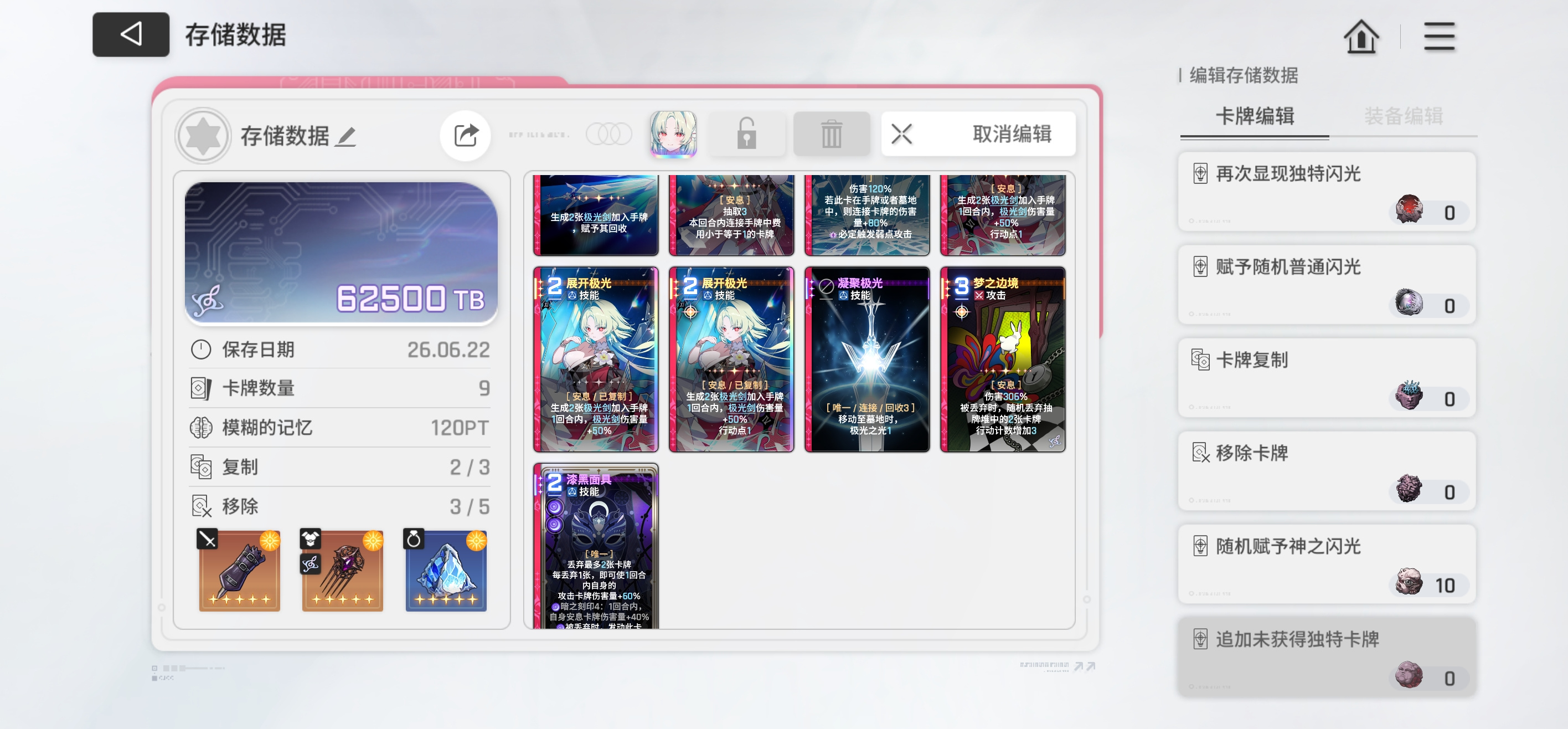Viewport: 1568px width, 729px height.
Task: Select the 追加未获得独特卡牌 option
Action: 1327,657
